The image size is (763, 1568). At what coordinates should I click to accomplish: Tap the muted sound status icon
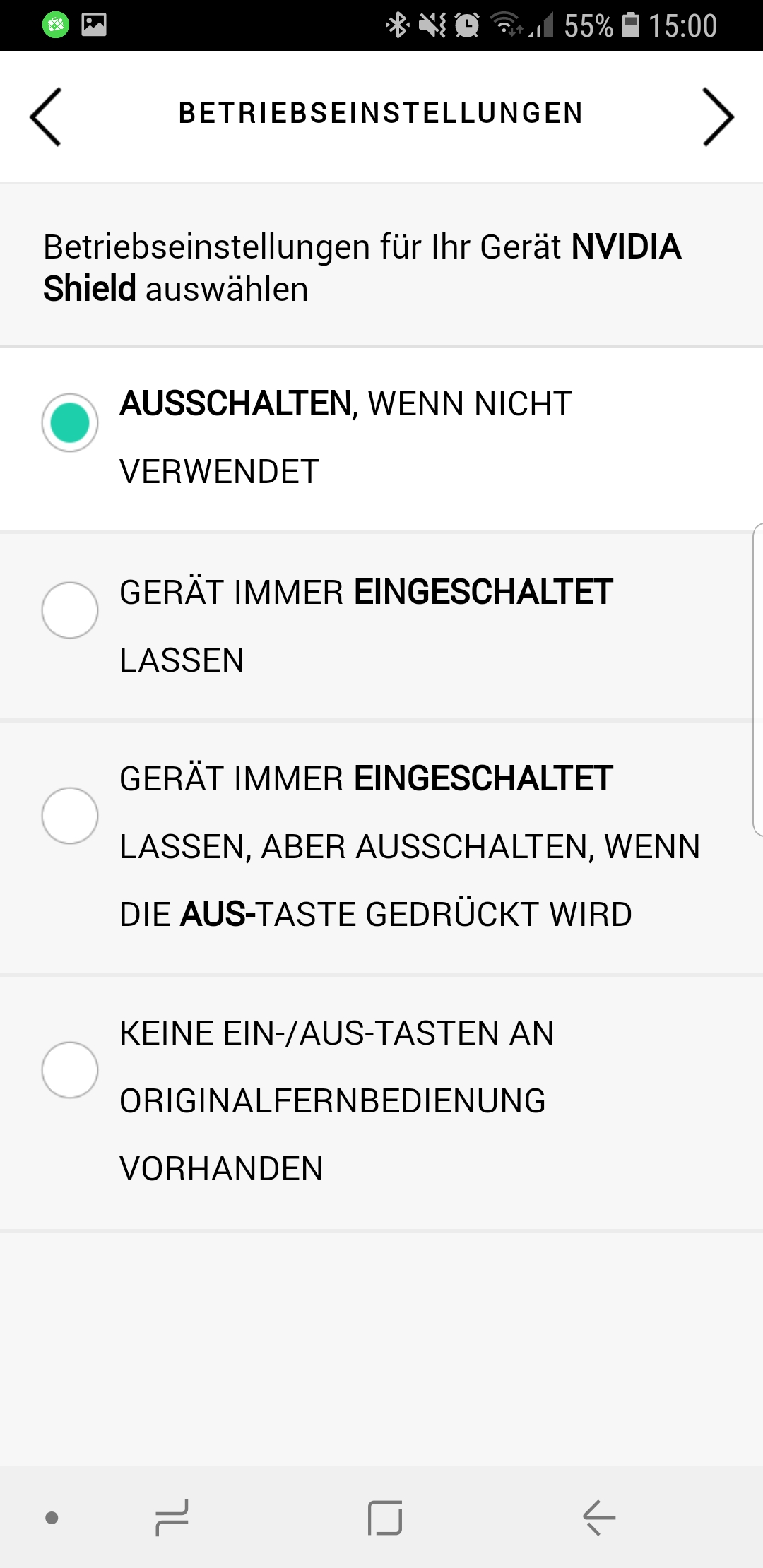click(432, 25)
